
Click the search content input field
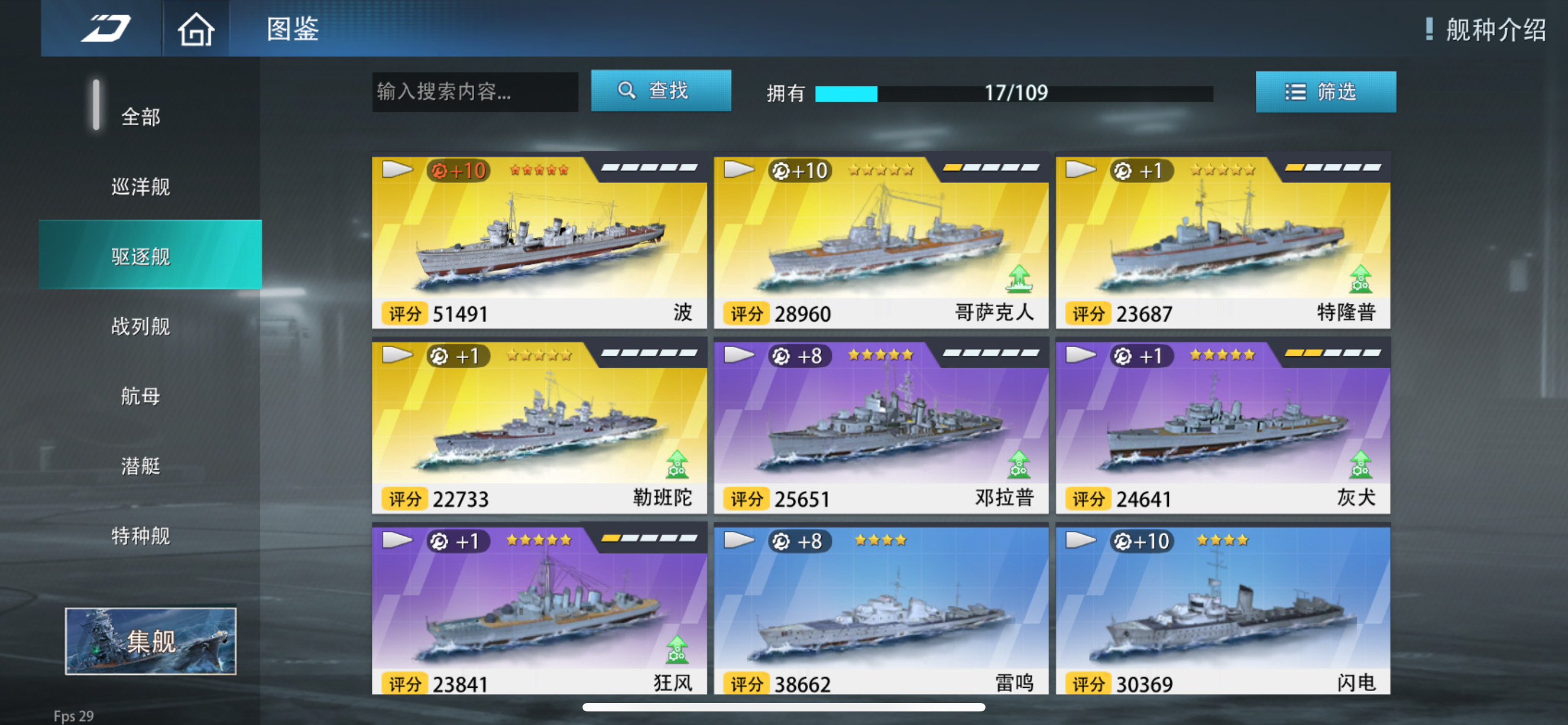click(x=475, y=92)
